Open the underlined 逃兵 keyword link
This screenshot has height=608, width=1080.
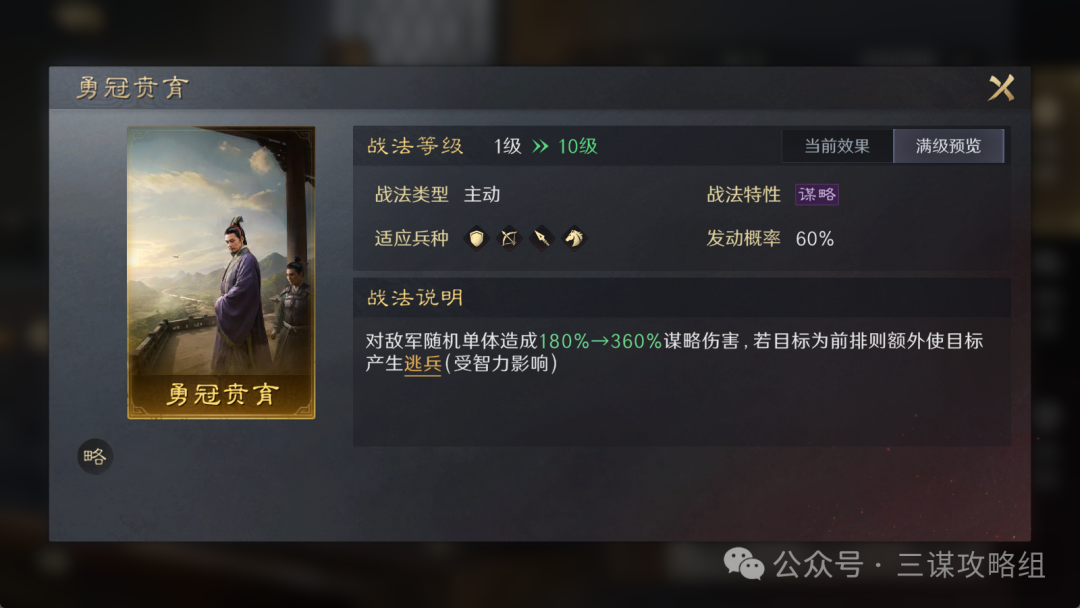[422, 364]
